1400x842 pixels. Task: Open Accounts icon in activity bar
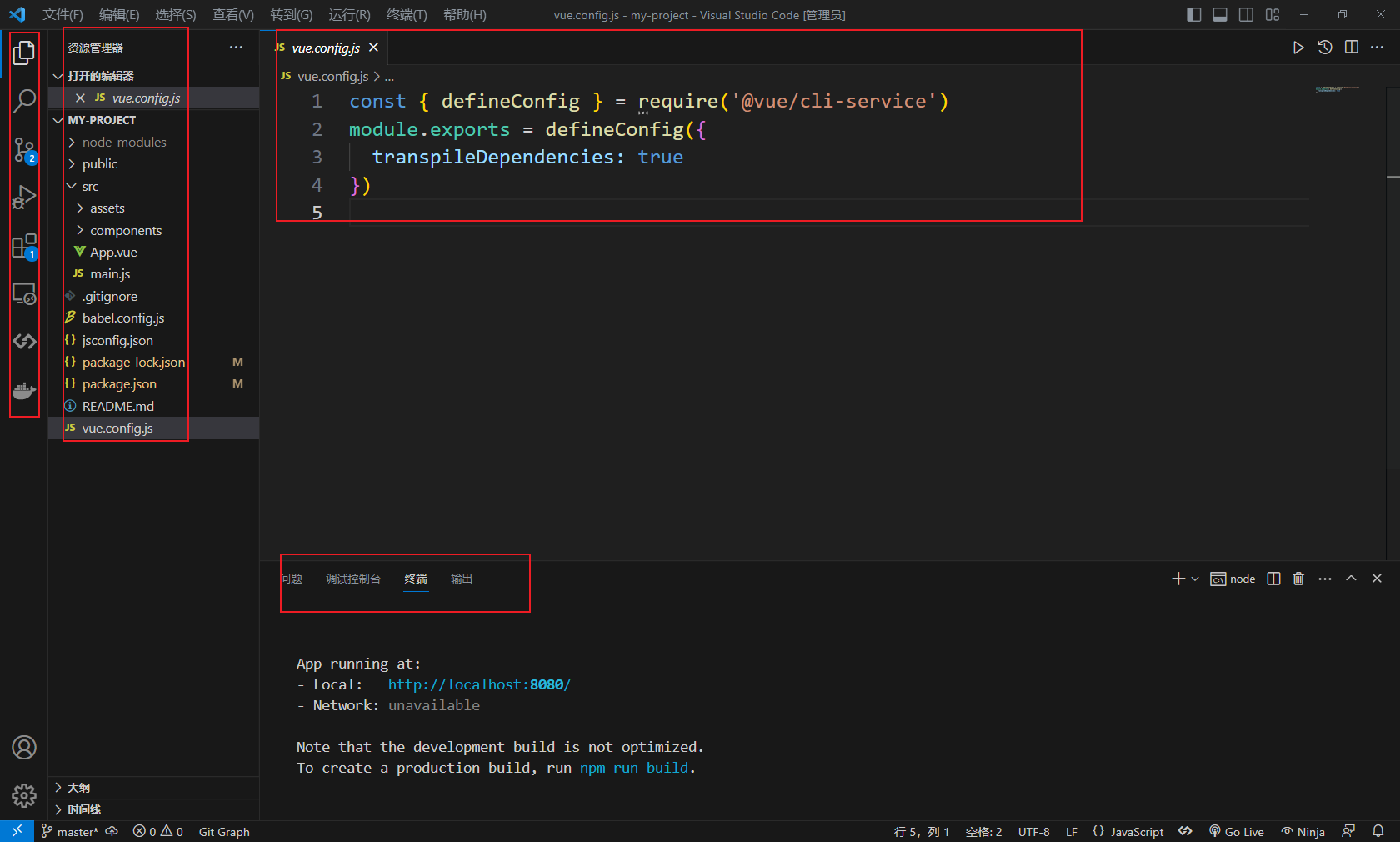click(24, 748)
